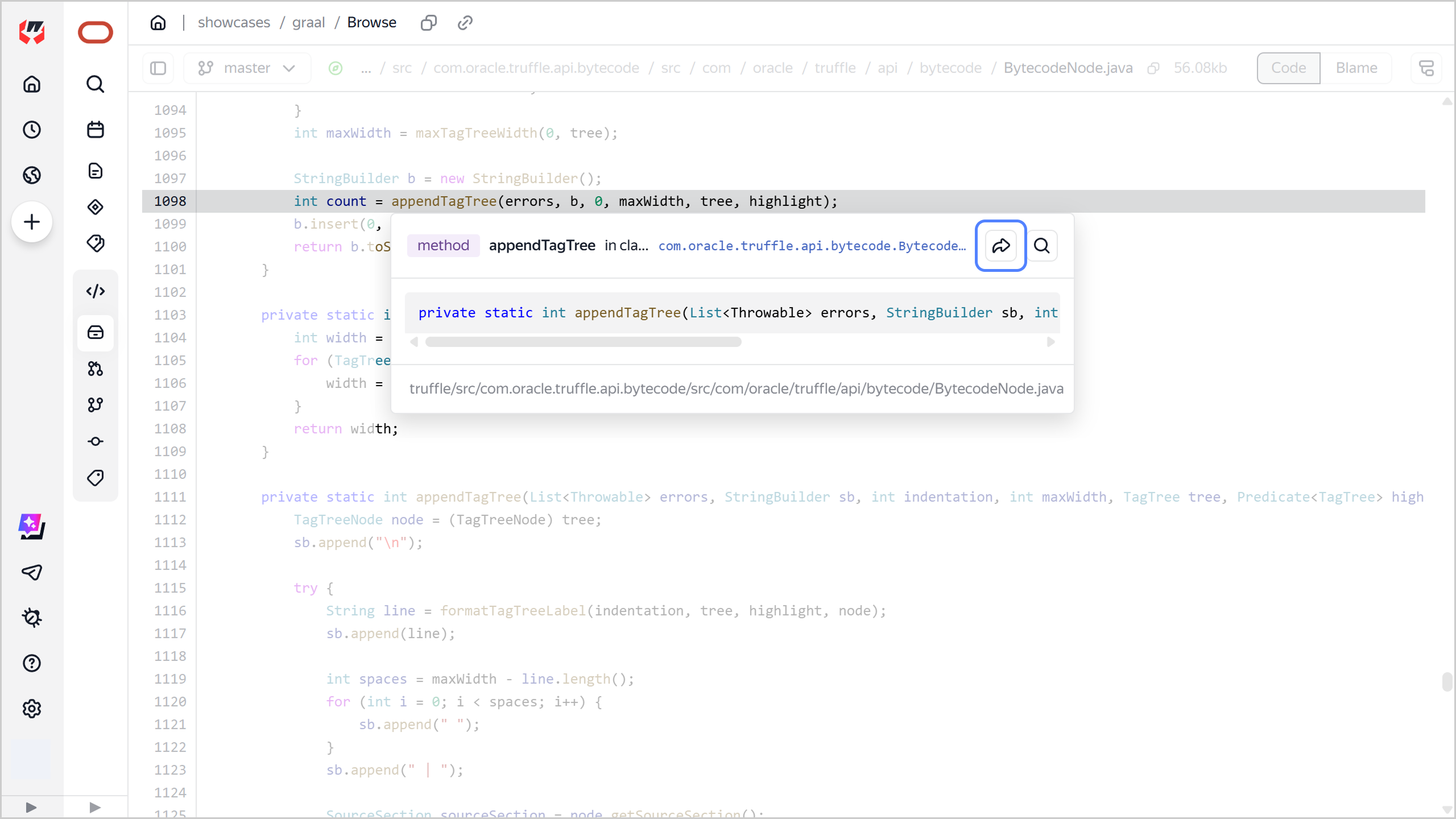Copy the file path icon next to BytecodeNode.java
Screen dimensions: 1456x819
1153,68
